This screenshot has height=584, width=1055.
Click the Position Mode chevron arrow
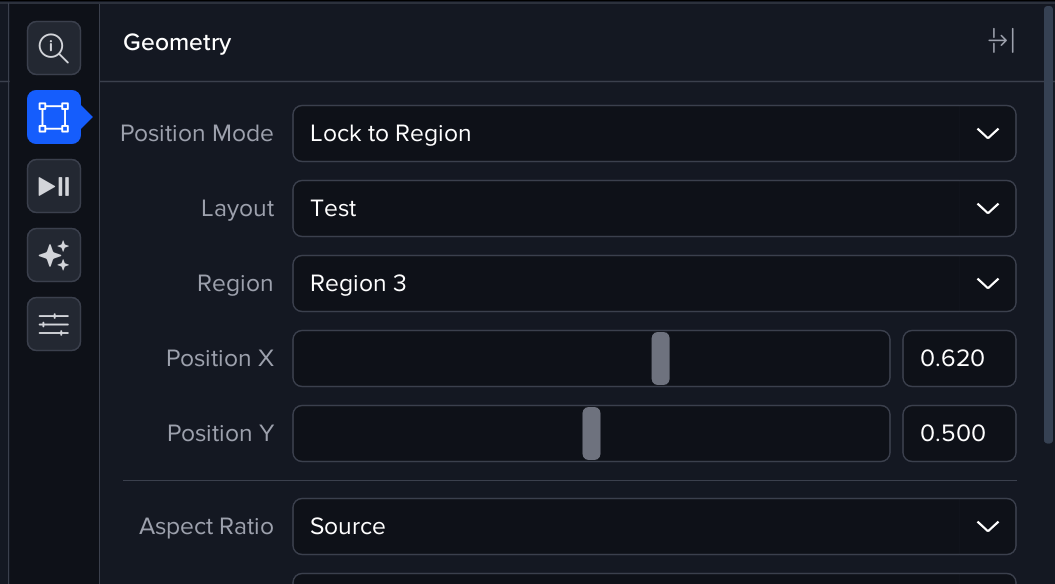[x=987, y=134]
